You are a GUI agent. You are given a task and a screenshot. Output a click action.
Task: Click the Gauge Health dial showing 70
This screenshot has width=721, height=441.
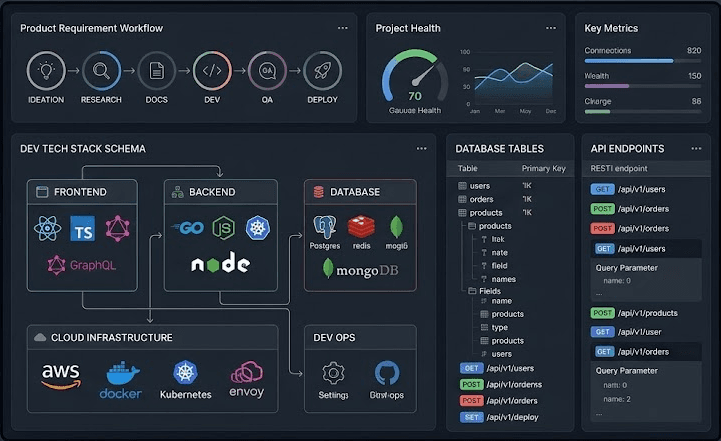tap(415, 77)
